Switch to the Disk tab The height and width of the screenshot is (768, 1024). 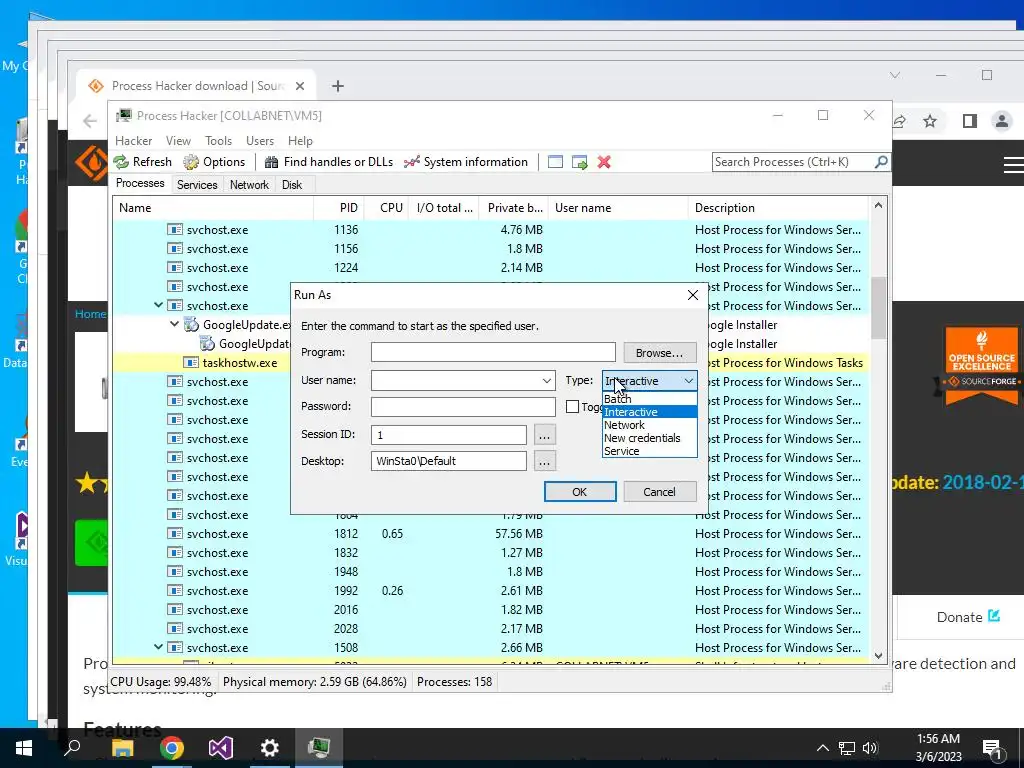pos(292,185)
